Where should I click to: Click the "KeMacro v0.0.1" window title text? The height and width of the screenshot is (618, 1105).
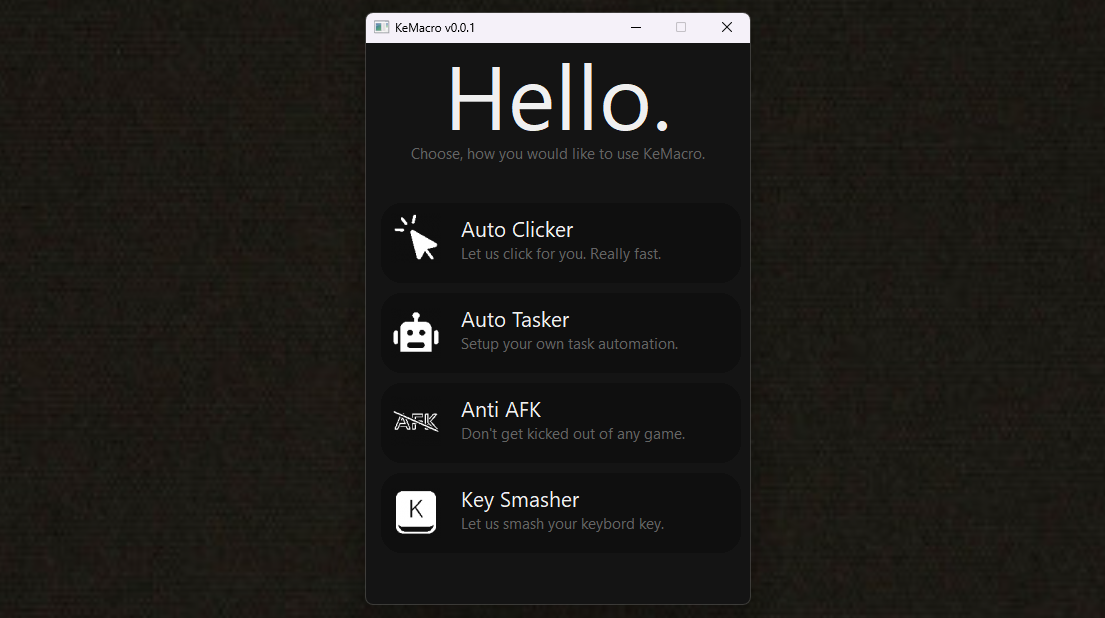pyautogui.click(x=435, y=28)
